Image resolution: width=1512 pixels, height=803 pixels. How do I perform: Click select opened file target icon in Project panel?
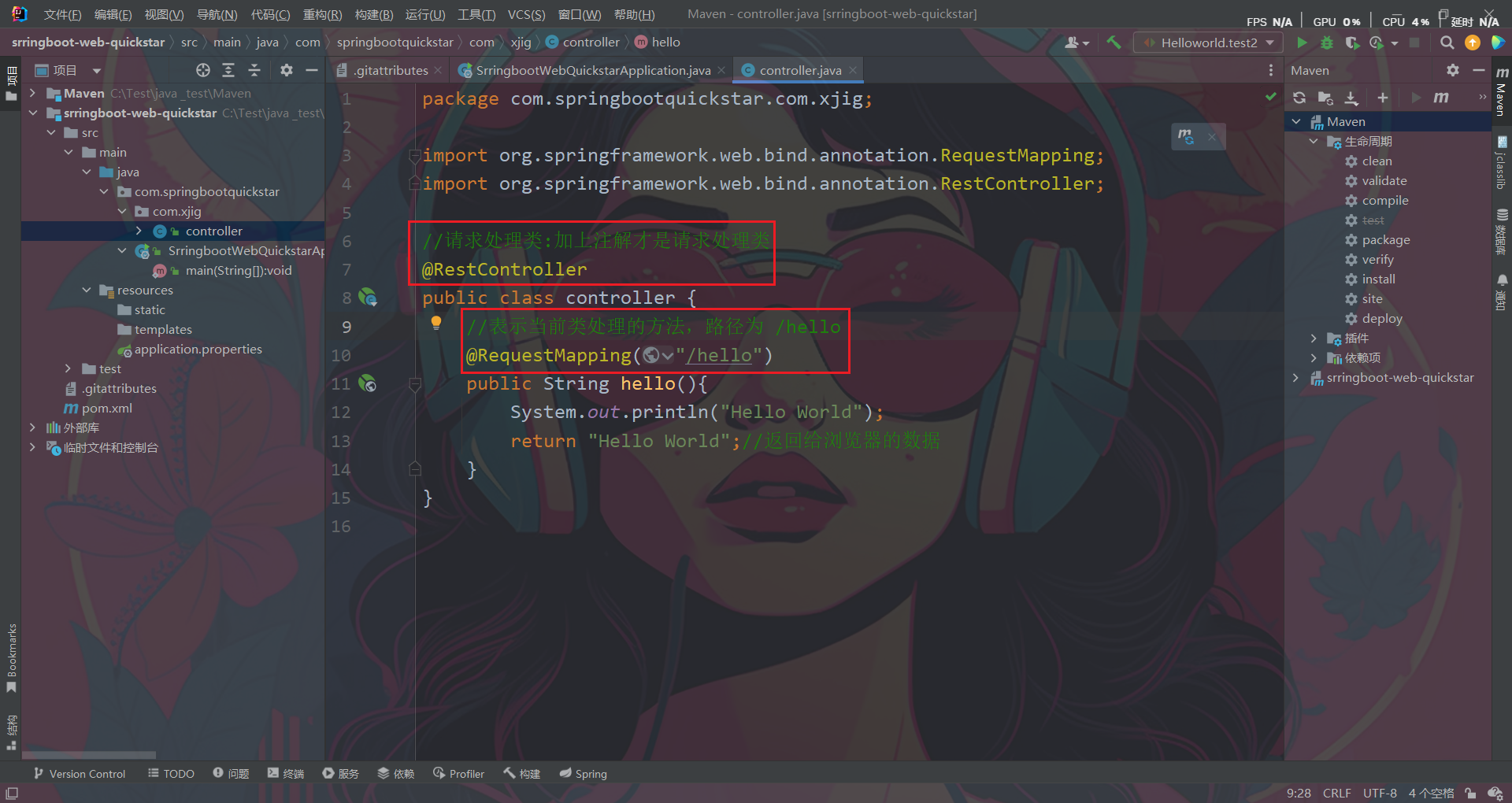click(203, 70)
